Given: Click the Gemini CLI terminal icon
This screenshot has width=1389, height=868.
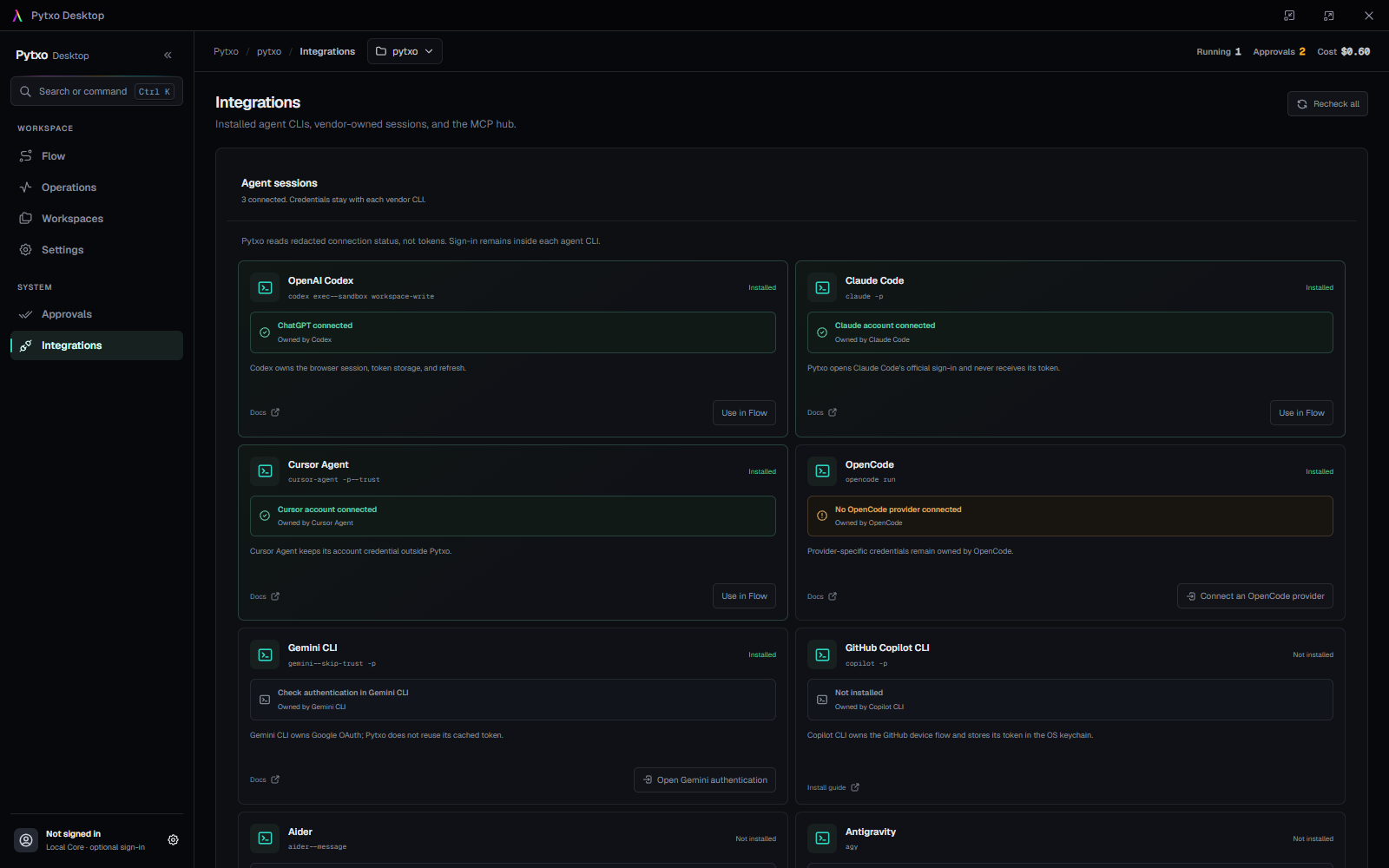Looking at the screenshot, I should click(x=265, y=654).
